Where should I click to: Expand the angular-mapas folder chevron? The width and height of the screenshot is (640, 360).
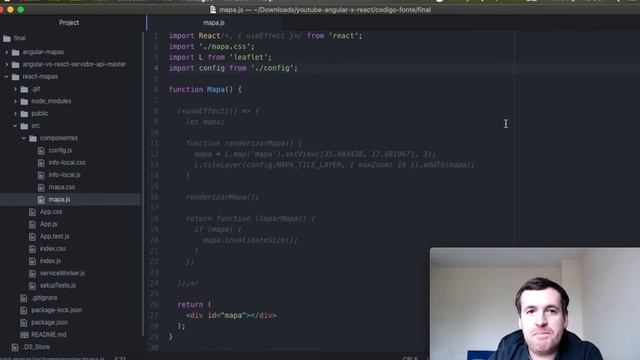tap(7, 52)
